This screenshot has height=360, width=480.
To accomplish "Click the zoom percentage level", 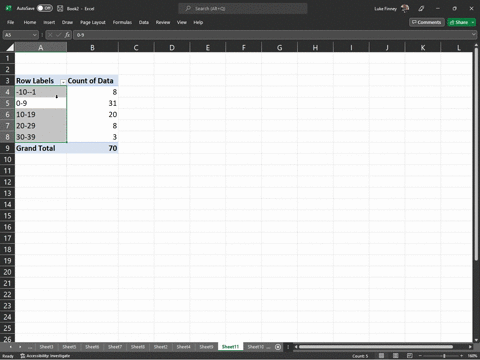I will tap(472, 356).
